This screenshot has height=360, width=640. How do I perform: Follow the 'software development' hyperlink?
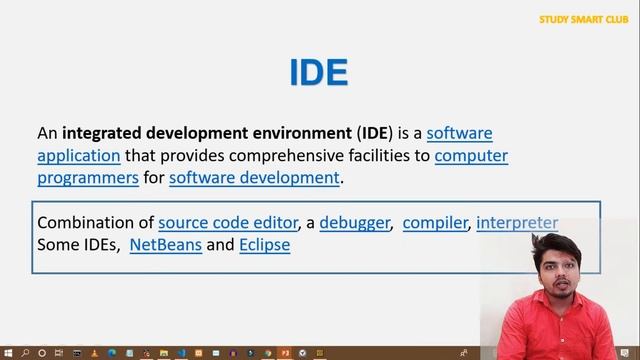coord(254,178)
